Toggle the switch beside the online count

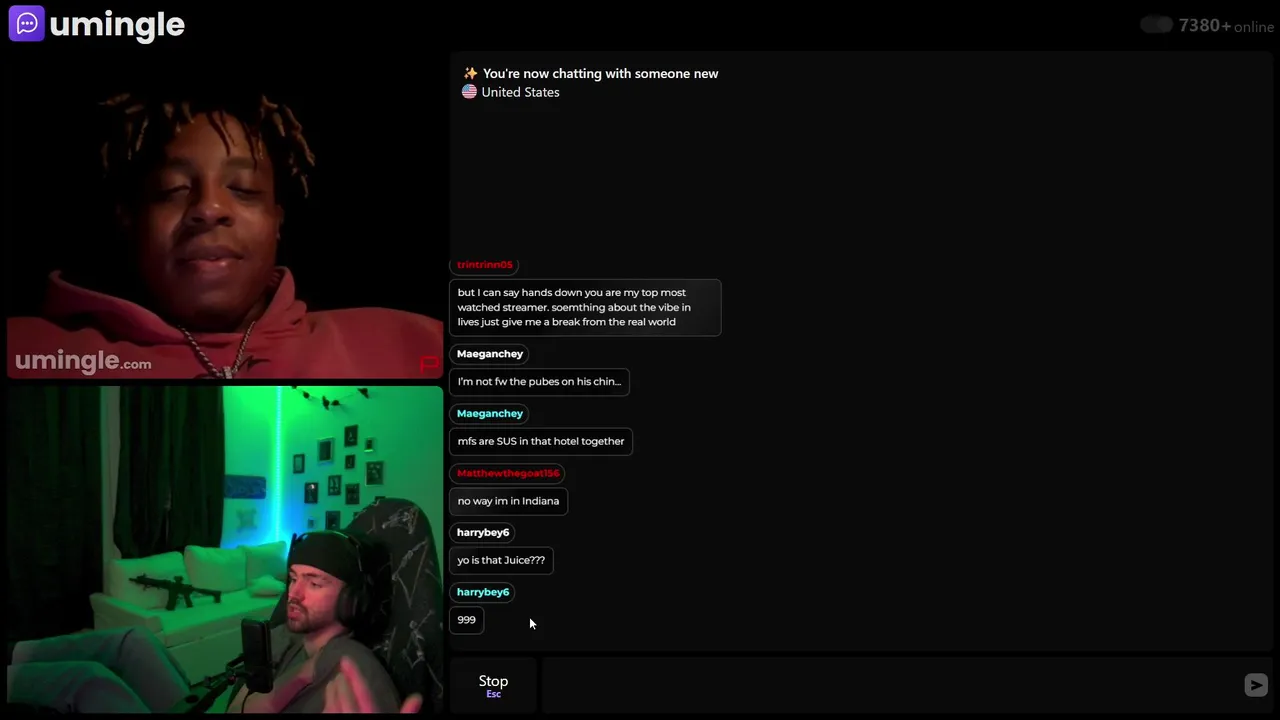[x=1156, y=25]
